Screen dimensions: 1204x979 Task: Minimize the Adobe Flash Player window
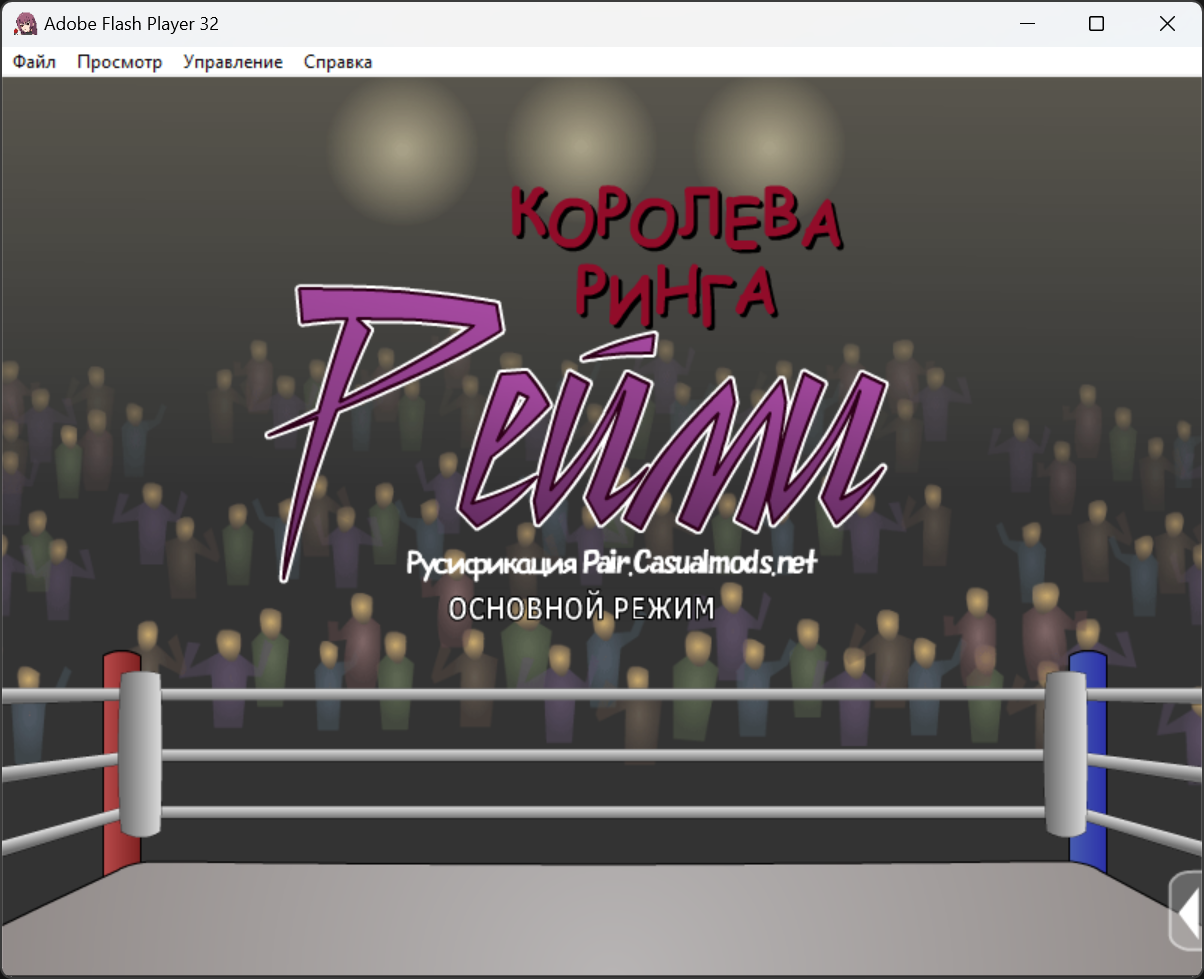coord(1026,23)
